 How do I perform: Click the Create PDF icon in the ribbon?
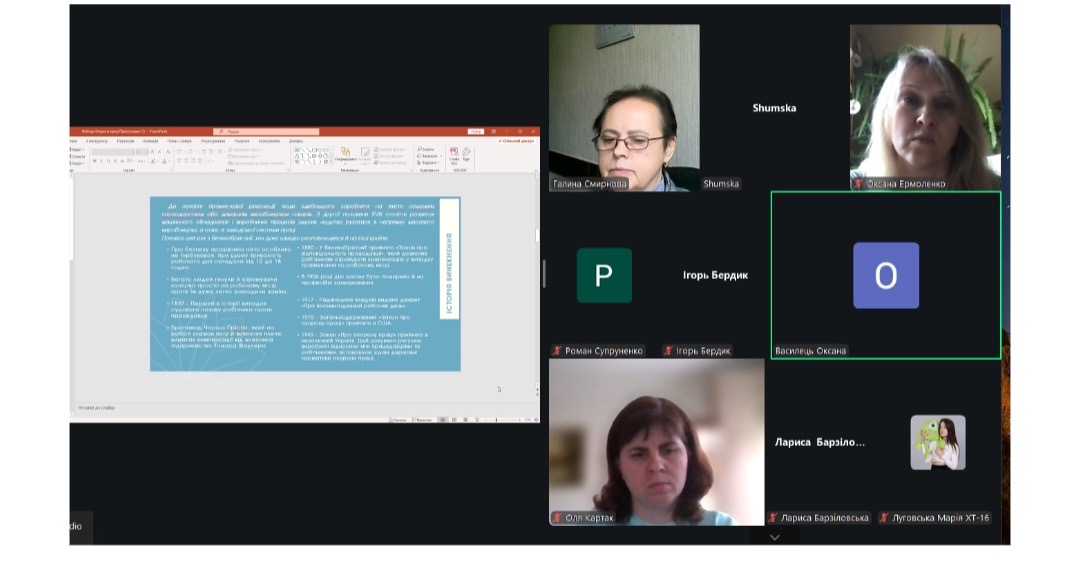click(x=454, y=155)
